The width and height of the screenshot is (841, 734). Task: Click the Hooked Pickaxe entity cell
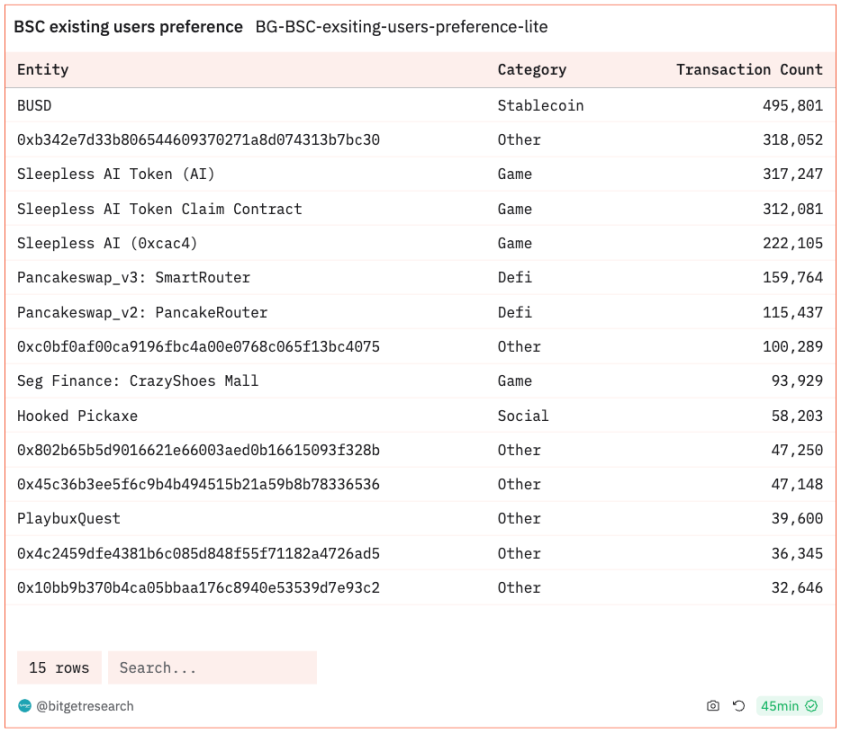[77, 416]
